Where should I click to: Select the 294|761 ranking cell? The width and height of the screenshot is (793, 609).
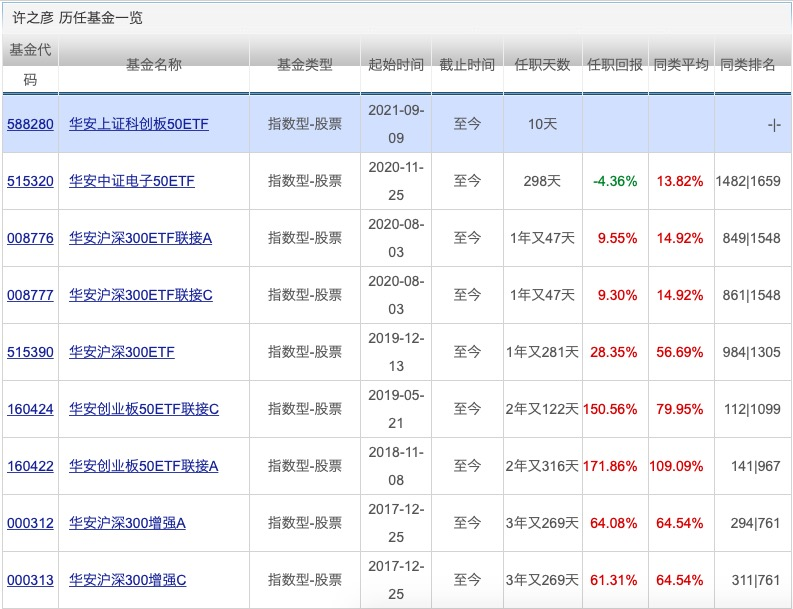(756, 524)
